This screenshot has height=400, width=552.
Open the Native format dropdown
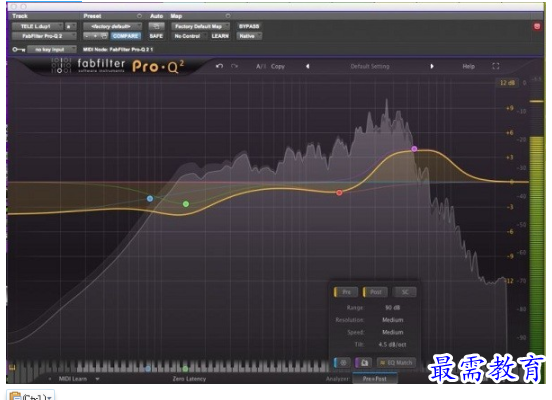click(x=249, y=36)
